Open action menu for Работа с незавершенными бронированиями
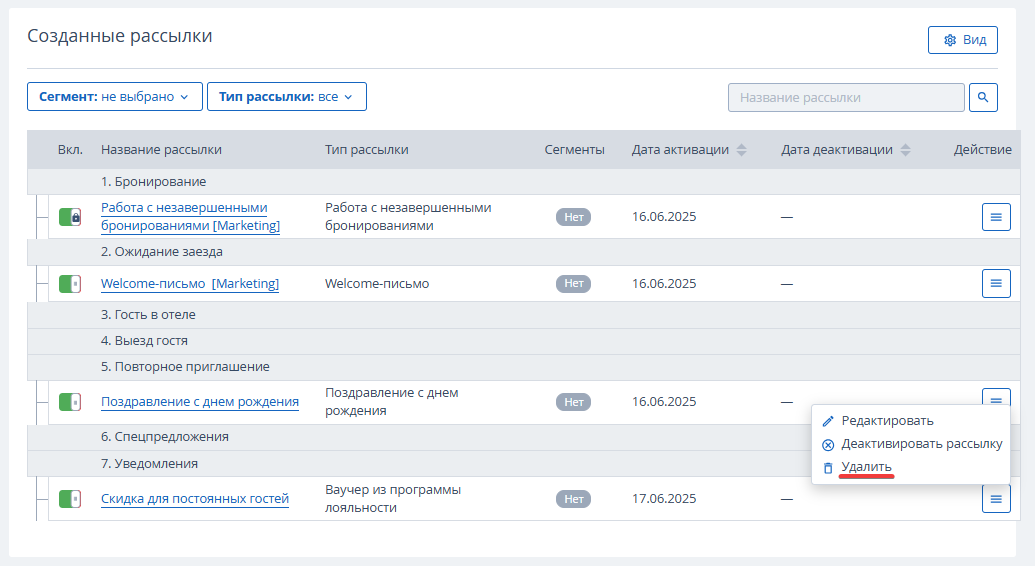1035x566 pixels. tap(996, 217)
